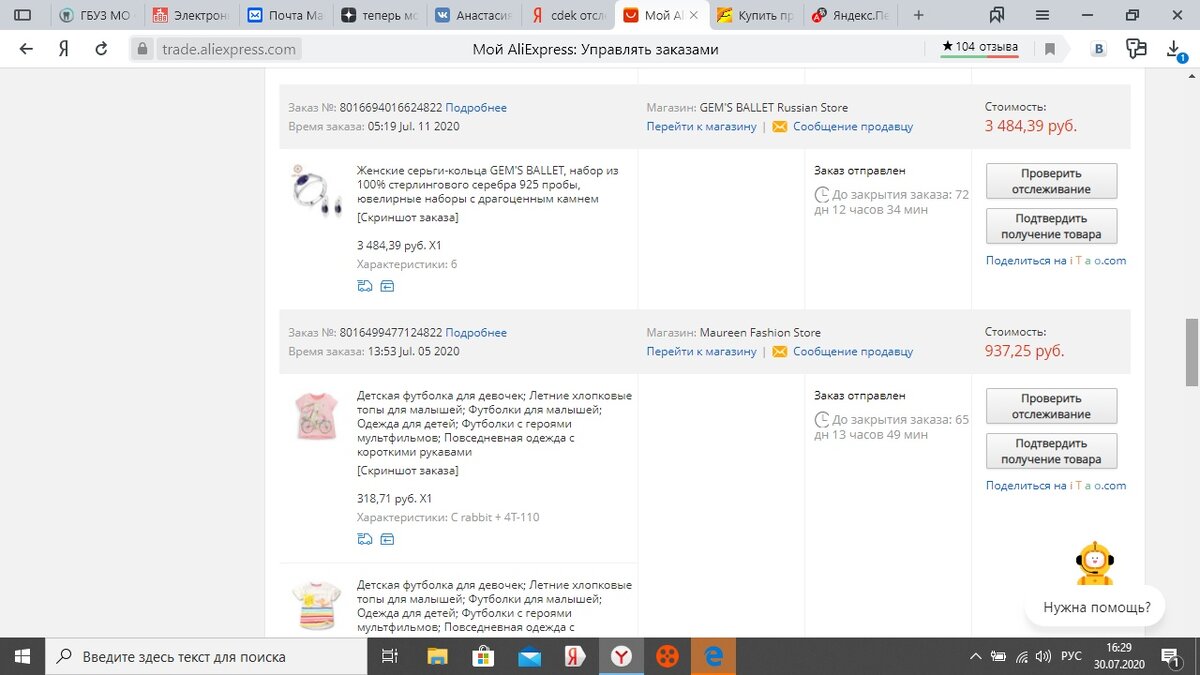Open the VK extension icon
This screenshot has height=675, width=1200.
pos(1100,49)
